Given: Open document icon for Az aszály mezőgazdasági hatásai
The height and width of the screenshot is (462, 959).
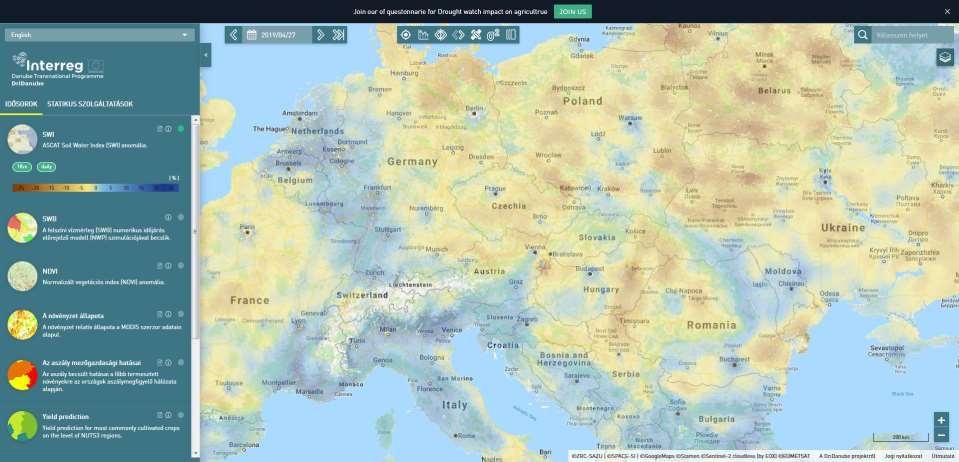Looking at the screenshot, I should coord(160,362).
